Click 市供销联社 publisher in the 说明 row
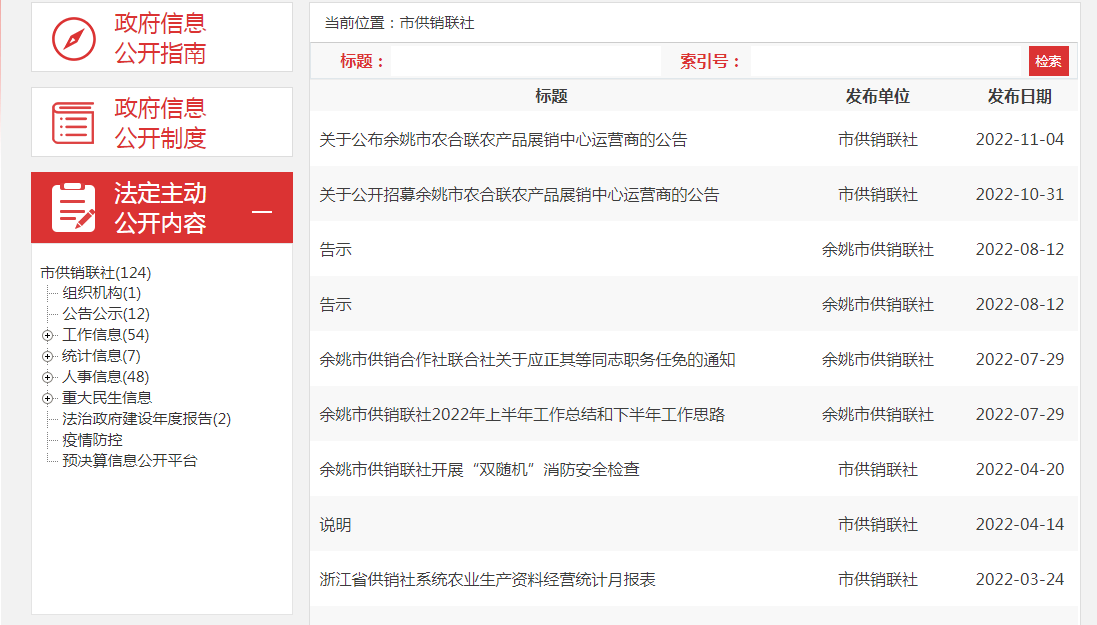 pos(877,525)
